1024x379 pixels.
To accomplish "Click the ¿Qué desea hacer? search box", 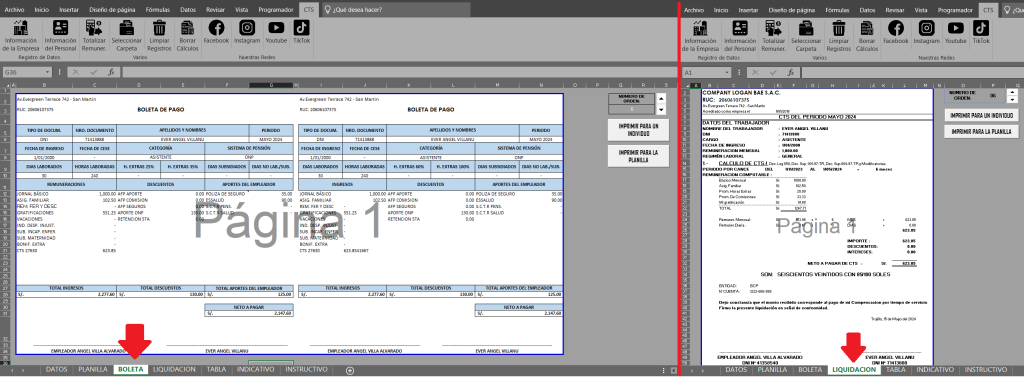I will (x=396, y=10).
